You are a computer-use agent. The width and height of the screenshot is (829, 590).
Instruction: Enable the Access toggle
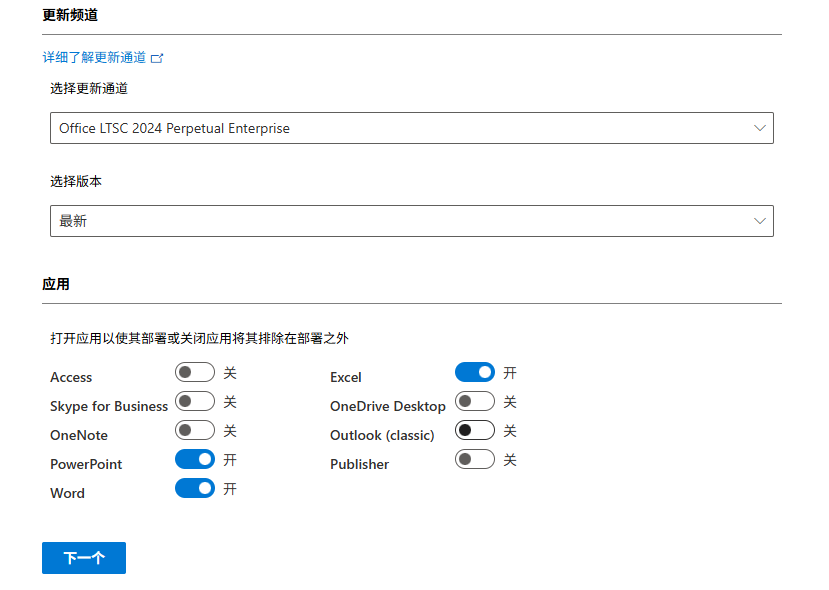coord(195,373)
